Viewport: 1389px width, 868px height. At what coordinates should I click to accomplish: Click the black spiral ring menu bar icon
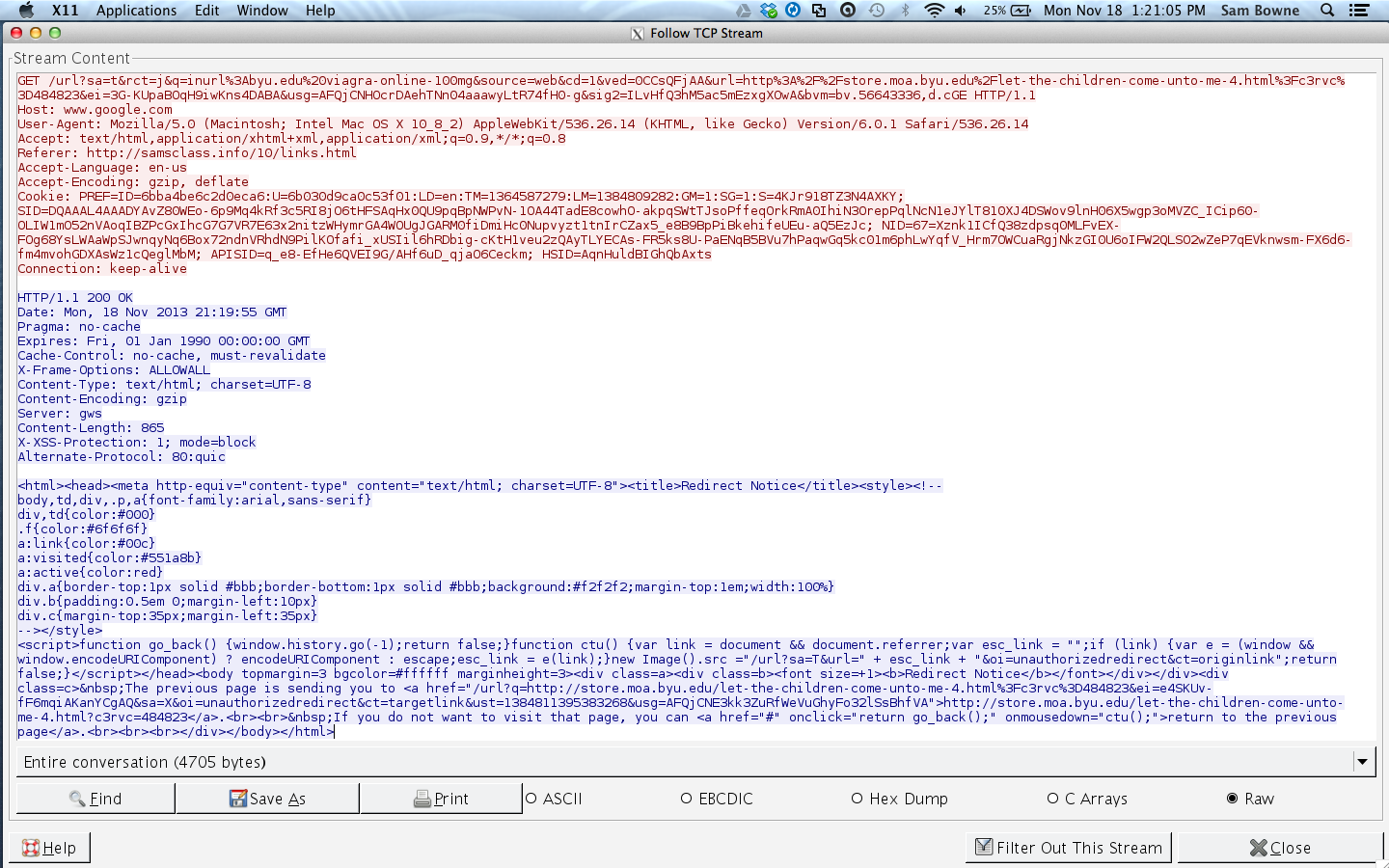[848, 11]
